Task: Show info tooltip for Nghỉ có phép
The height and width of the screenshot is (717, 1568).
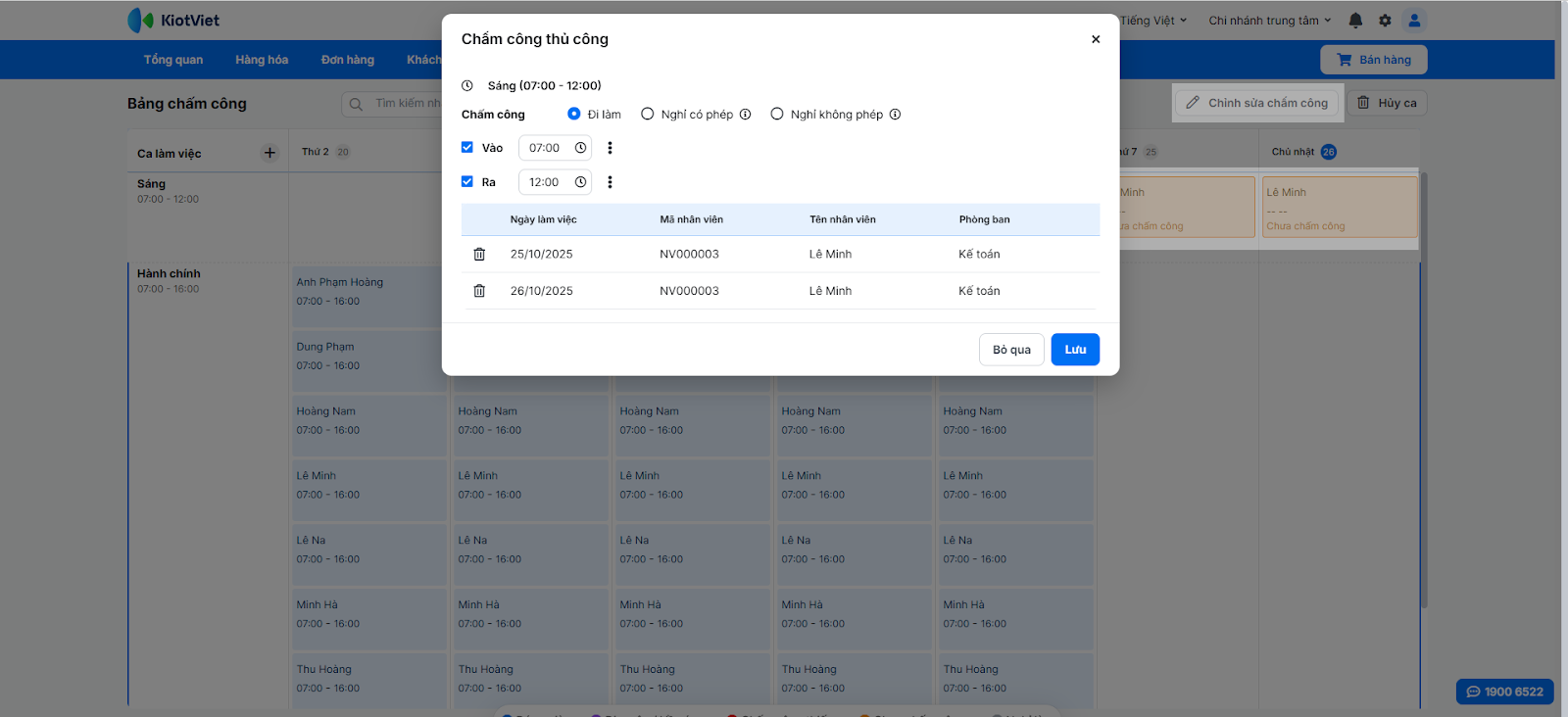Action: (746, 115)
